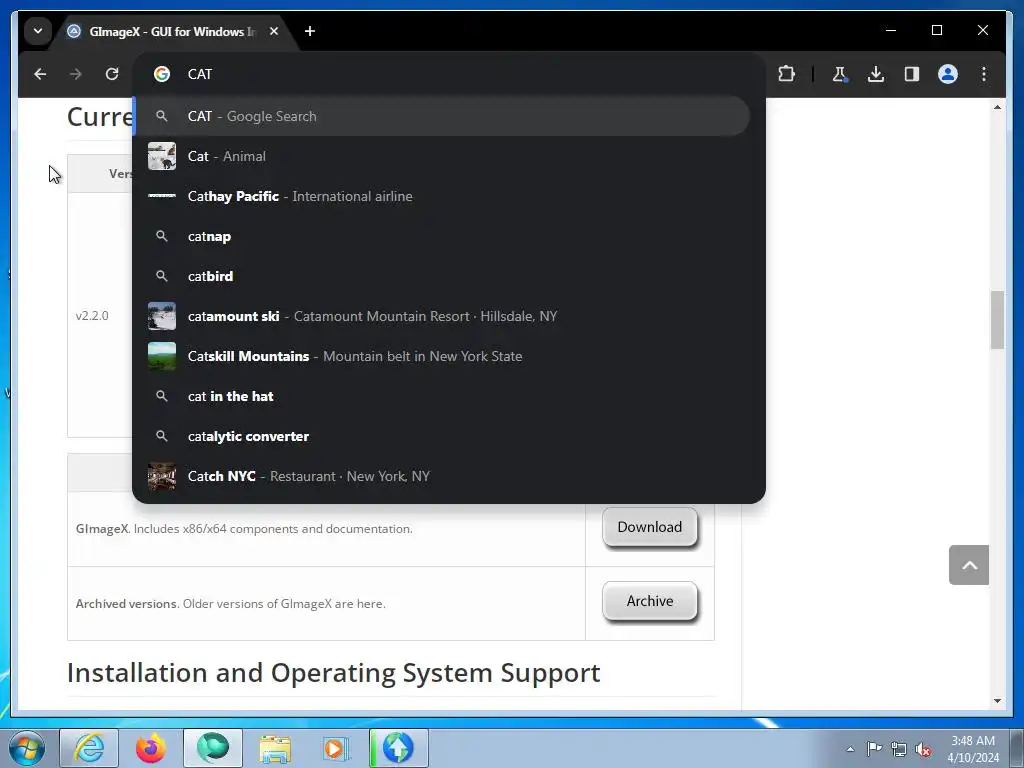Open Chrome Labs flask icon
Viewport: 1024px width, 768px height.
(x=840, y=74)
